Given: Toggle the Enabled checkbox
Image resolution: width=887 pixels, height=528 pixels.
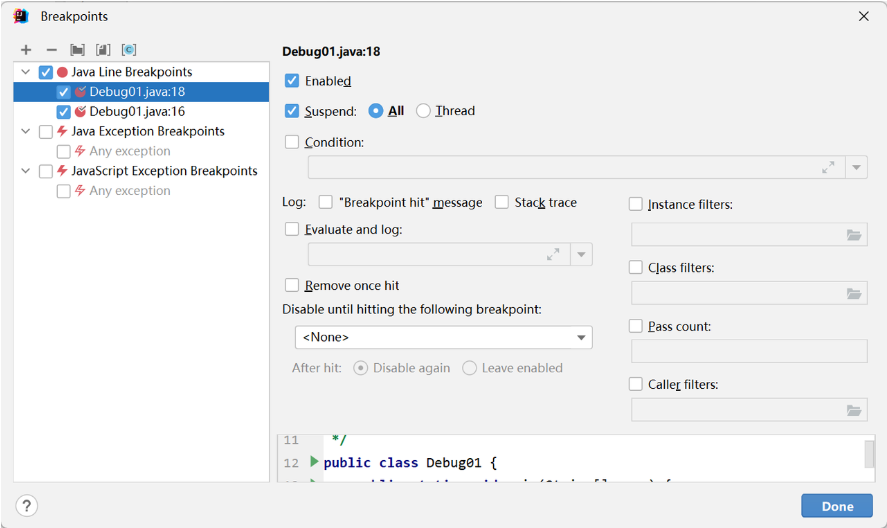Looking at the screenshot, I should point(292,81).
